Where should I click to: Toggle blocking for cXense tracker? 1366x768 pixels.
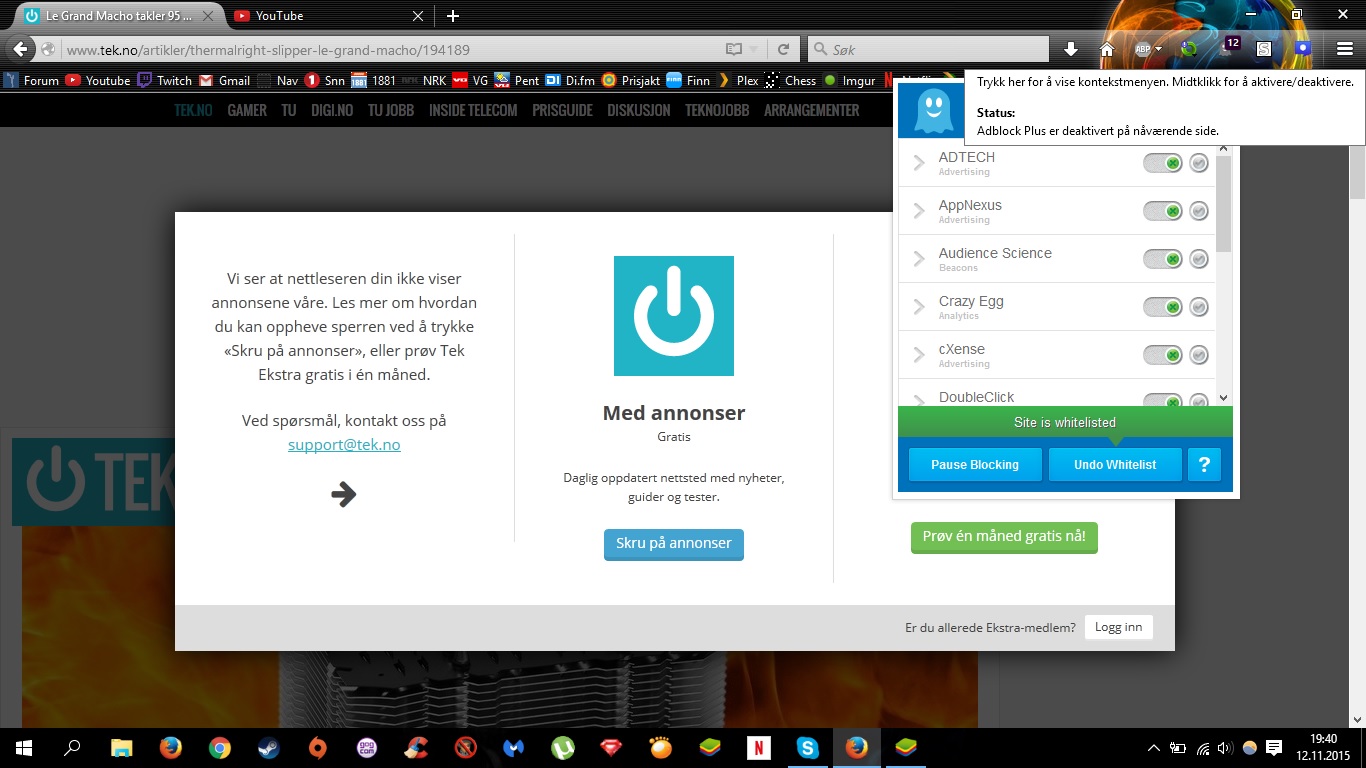[1163, 355]
